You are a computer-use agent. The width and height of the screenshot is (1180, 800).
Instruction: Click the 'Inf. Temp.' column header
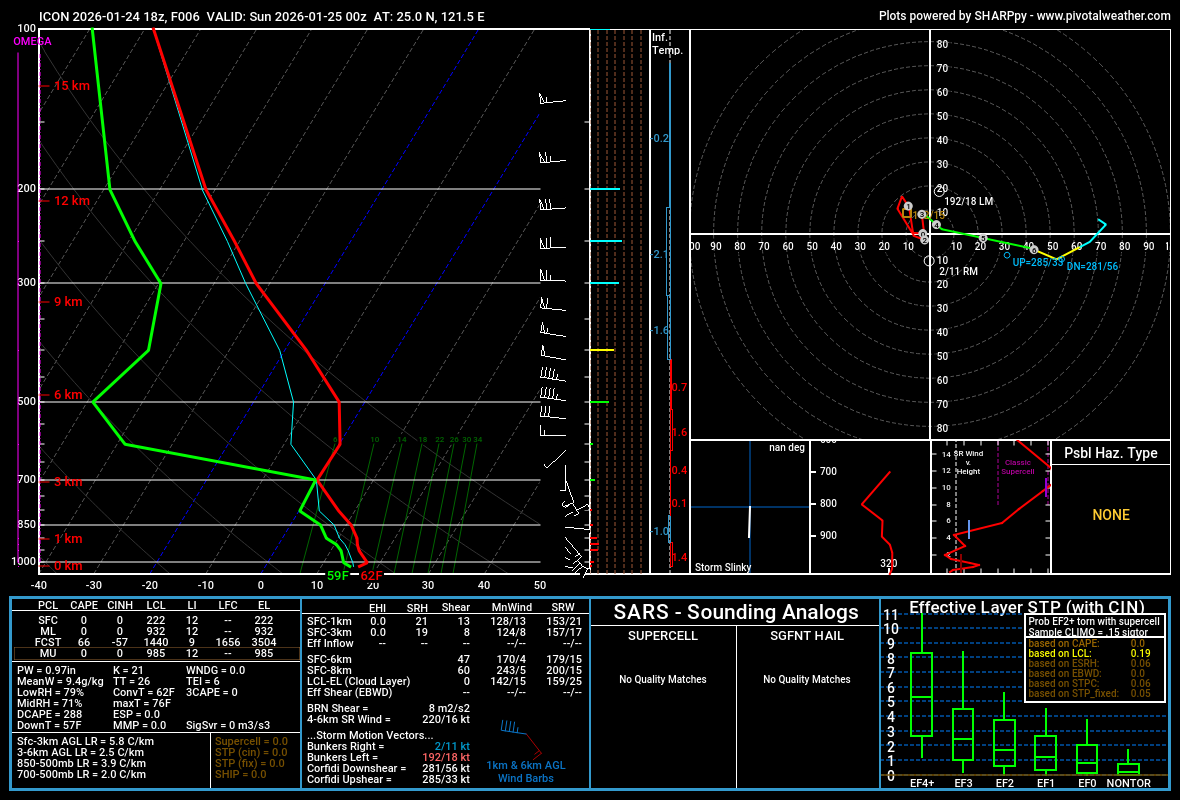[668, 44]
